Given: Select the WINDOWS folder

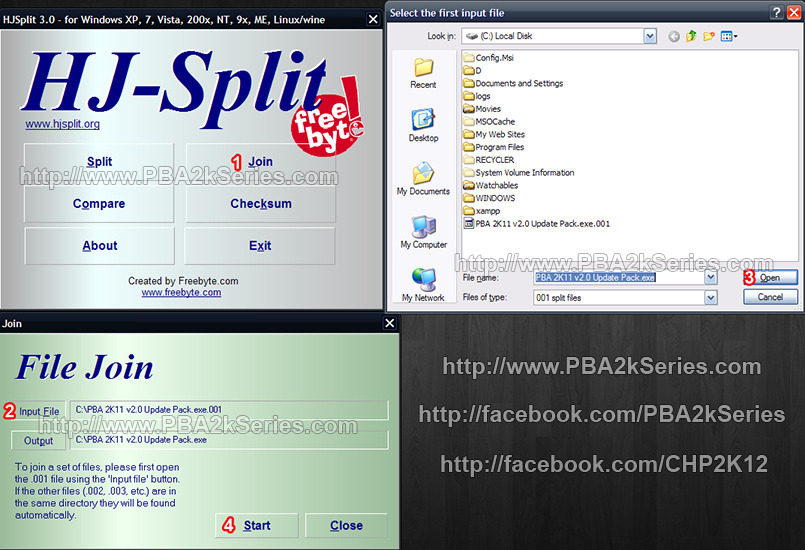Looking at the screenshot, I should [489, 198].
